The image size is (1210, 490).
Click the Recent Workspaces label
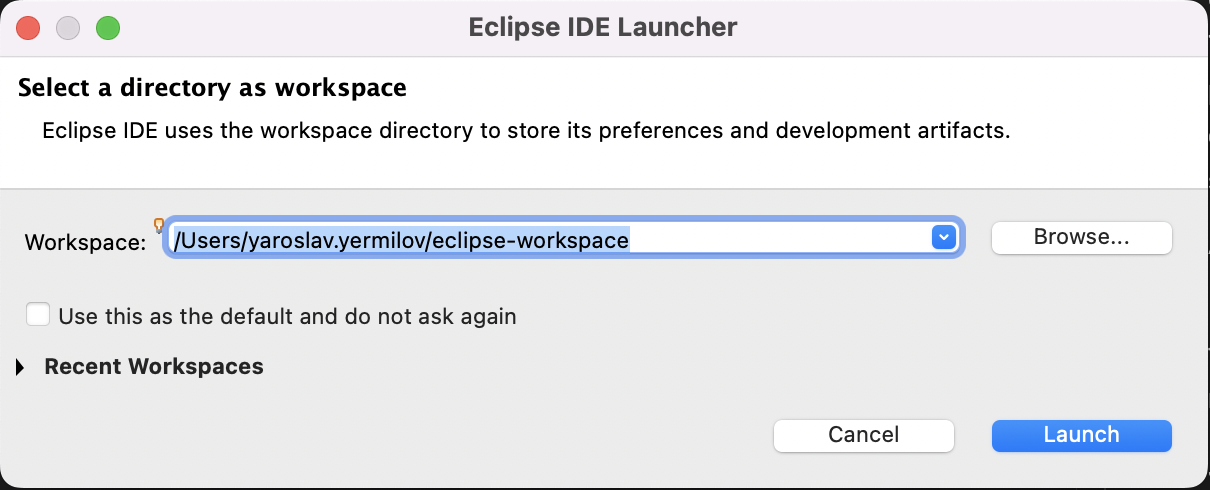pyautogui.click(x=154, y=367)
